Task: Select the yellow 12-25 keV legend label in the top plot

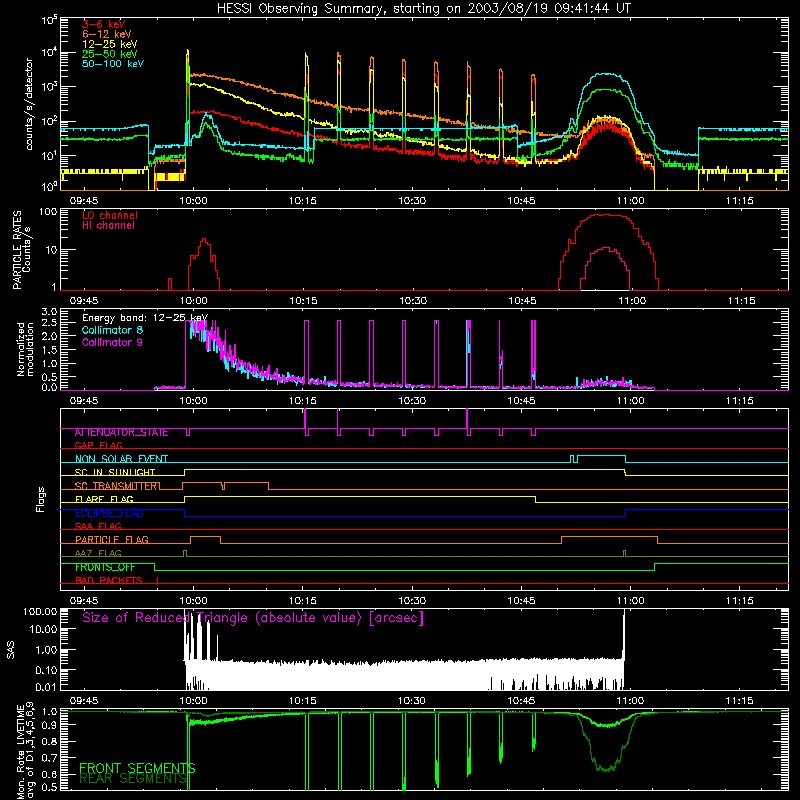Action: (110, 44)
